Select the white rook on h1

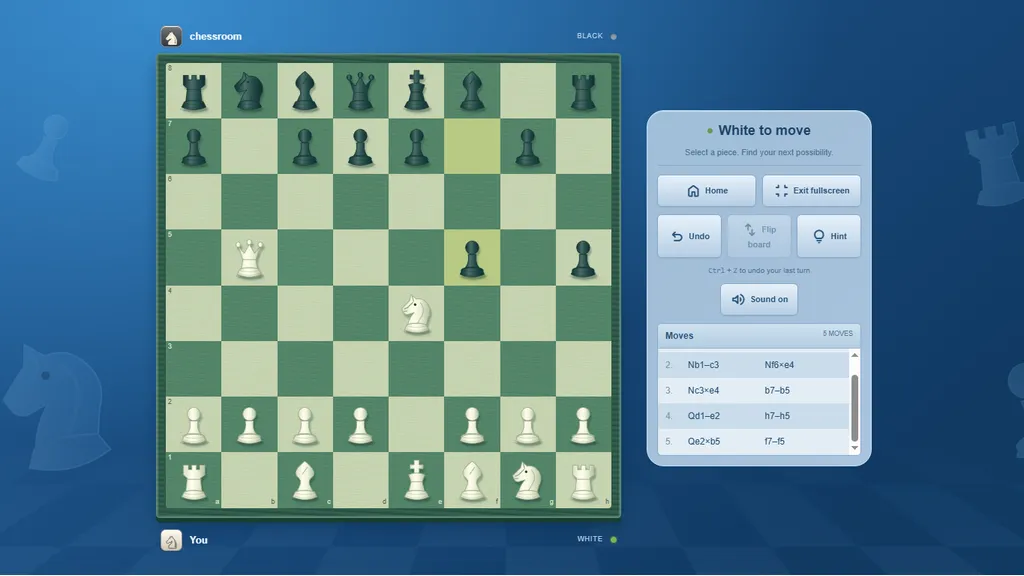pyautogui.click(x=583, y=480)
